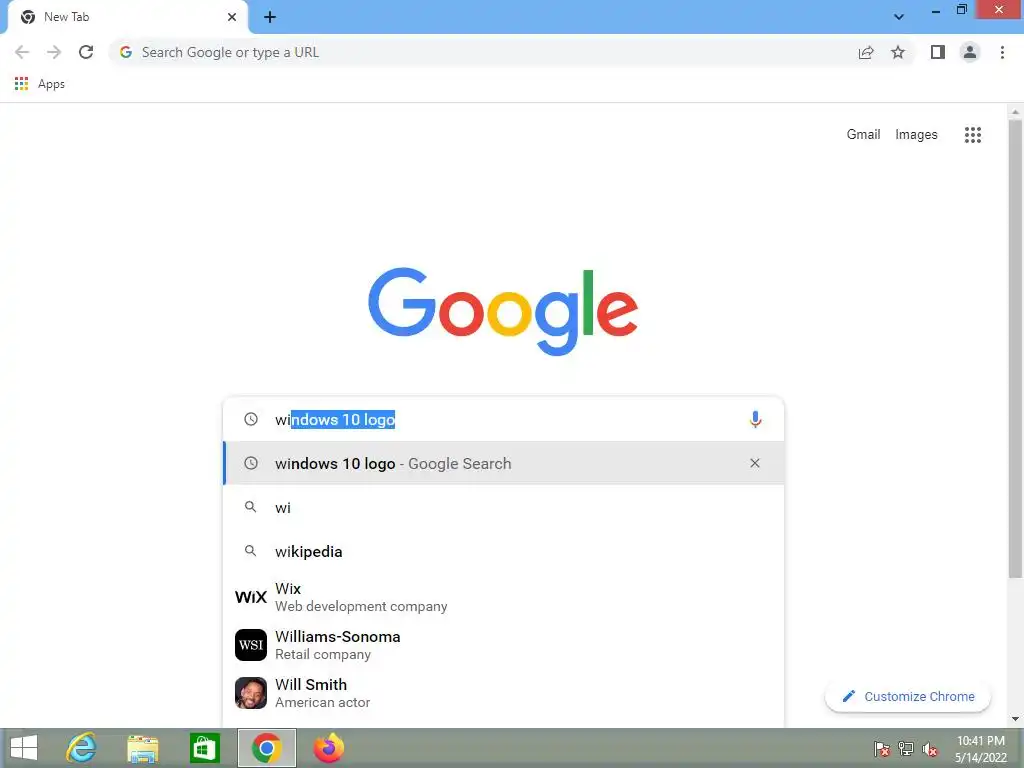Select the 'wi' search suggestion
The image size is (1024, 768).
click(x=504, y=507)
